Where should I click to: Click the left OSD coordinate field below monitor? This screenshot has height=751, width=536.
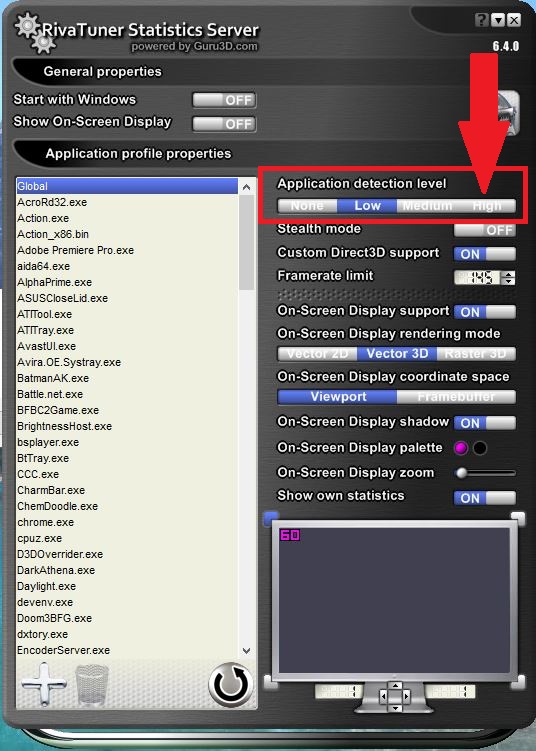coord(339,692)
